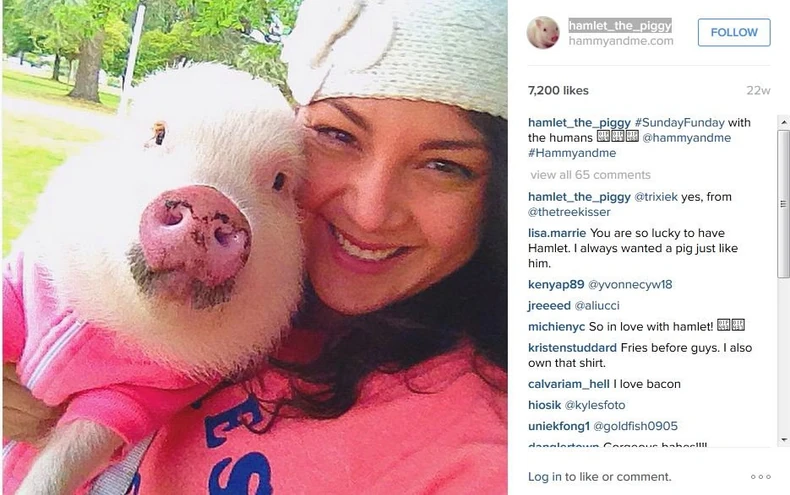Open kristenstuddard commenter profile
Image resolution: width=790 pixels, height=495 pixels.
click(572, 348)
